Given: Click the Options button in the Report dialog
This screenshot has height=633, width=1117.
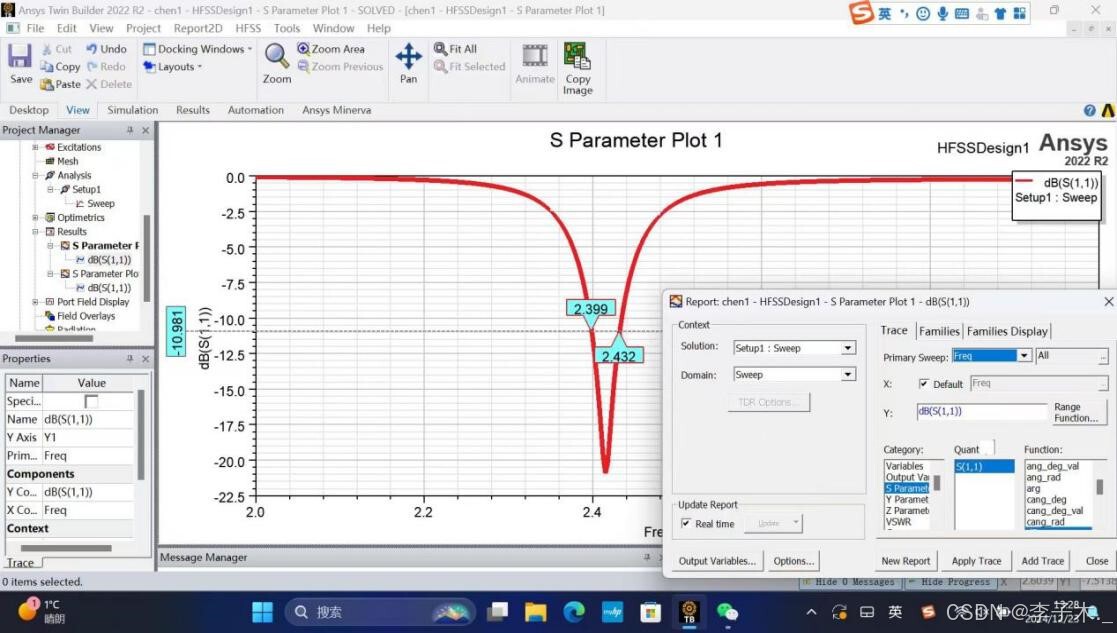Looking at the screenshot, I should point(794,561).
